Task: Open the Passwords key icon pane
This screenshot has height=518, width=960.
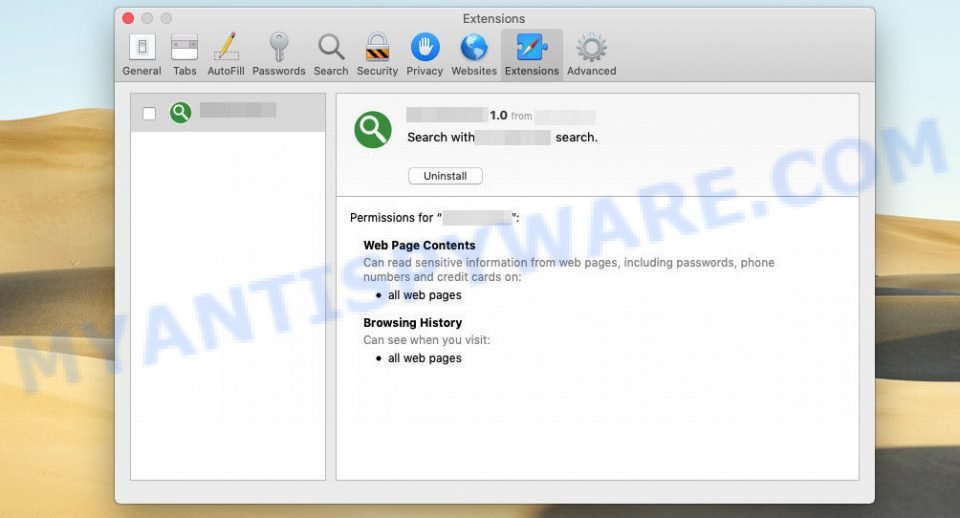Action: 279,55
